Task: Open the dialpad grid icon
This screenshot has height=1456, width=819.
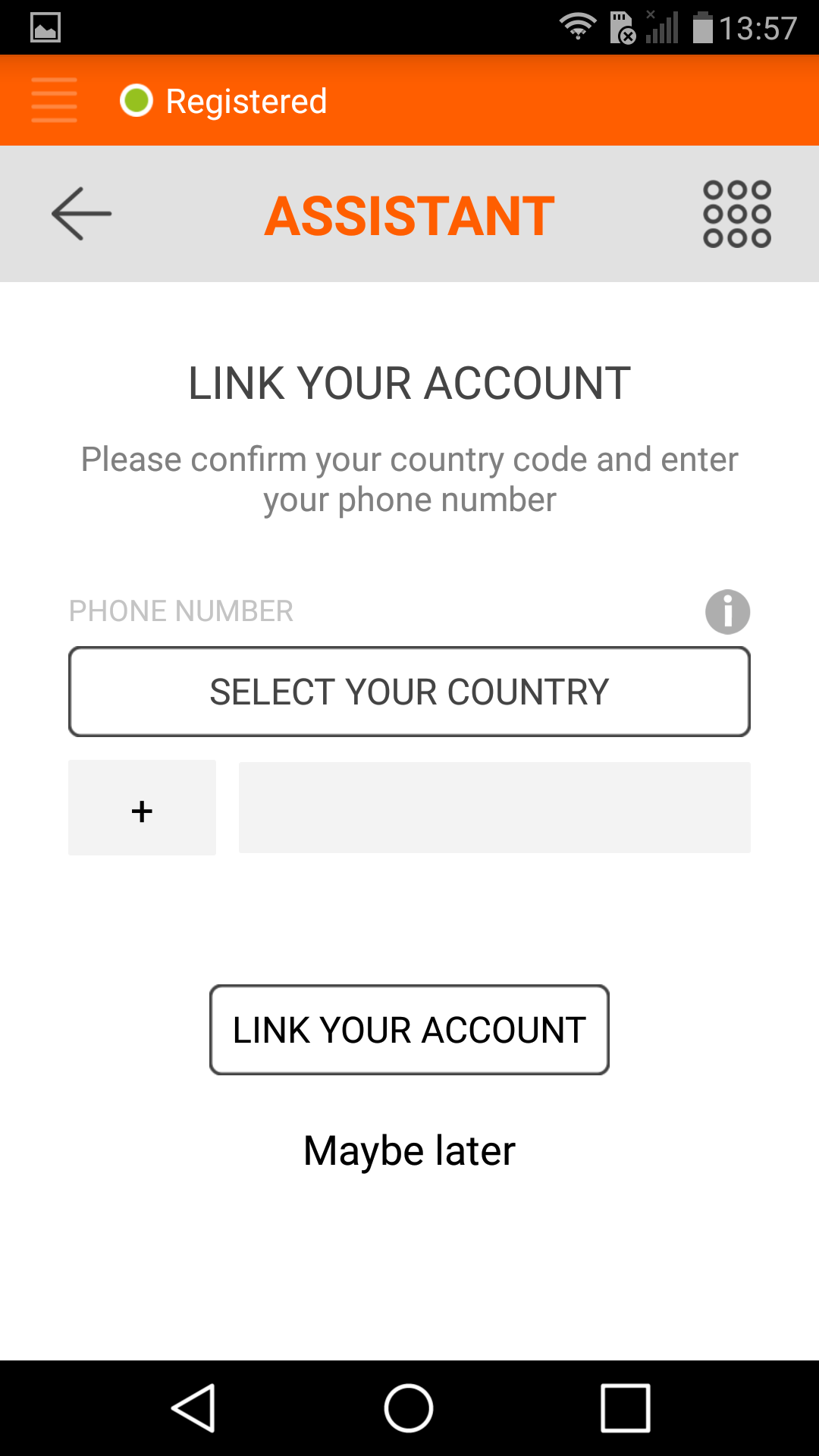Action: (736, 214)
